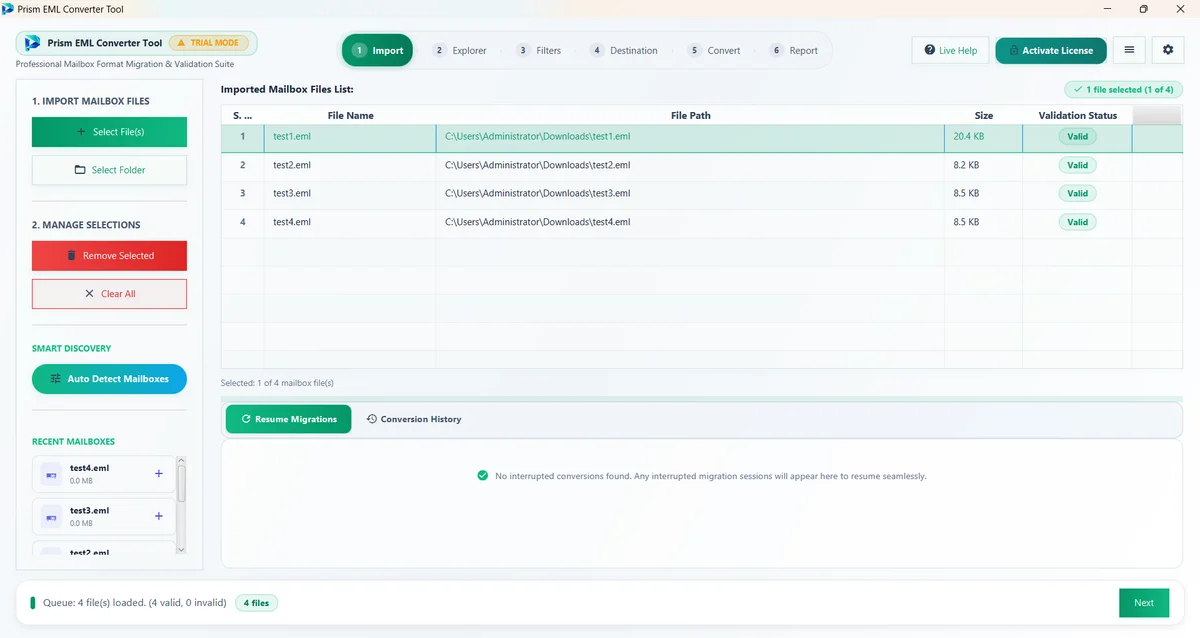Sort by the Size column header
The height and width of the screenshot is (638, 1200).
[984, 115]
